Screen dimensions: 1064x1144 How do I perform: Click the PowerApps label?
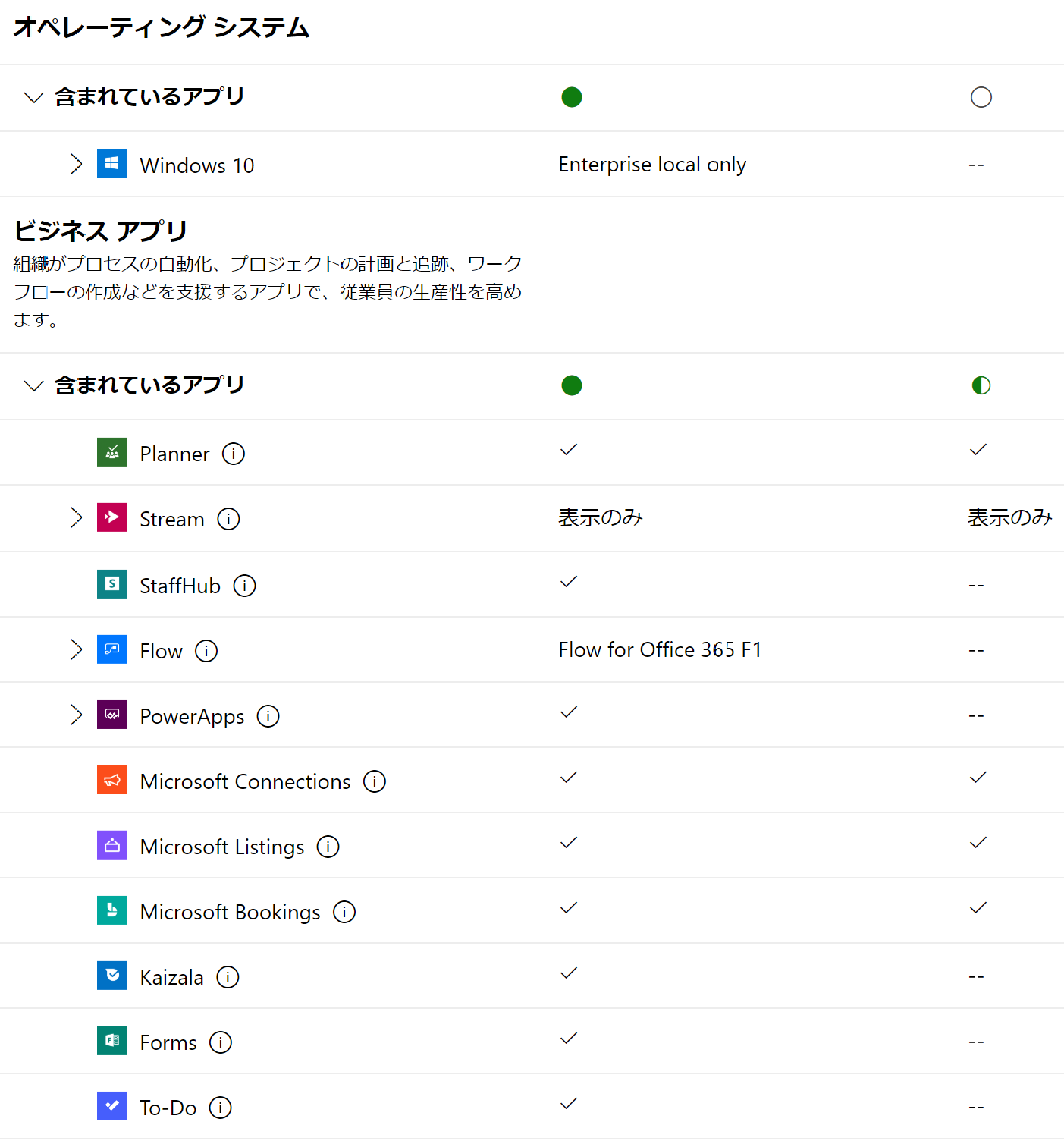coord(193,717)
